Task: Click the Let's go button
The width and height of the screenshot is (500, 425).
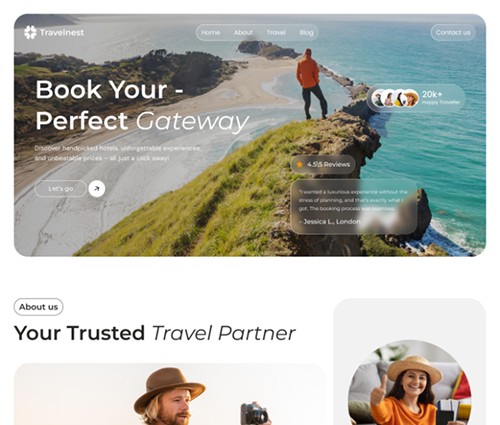Action: [x=61, y=189]
